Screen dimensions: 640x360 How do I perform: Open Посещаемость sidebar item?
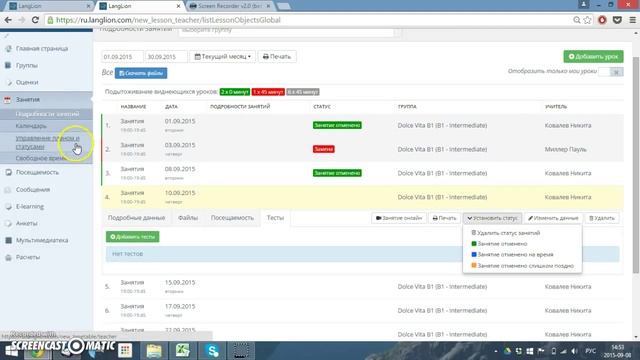(37, 172)
